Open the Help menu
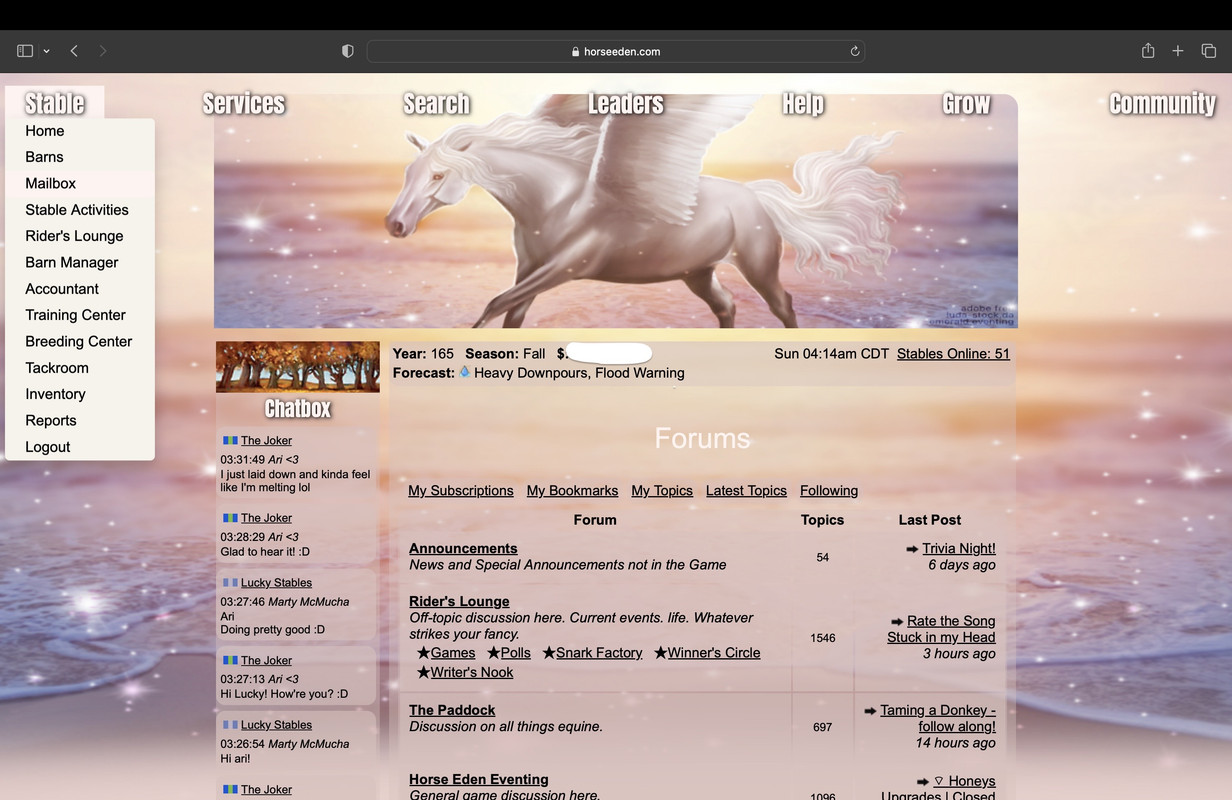The height and width of the screenshot is (800, 1232). pos(803,103)
